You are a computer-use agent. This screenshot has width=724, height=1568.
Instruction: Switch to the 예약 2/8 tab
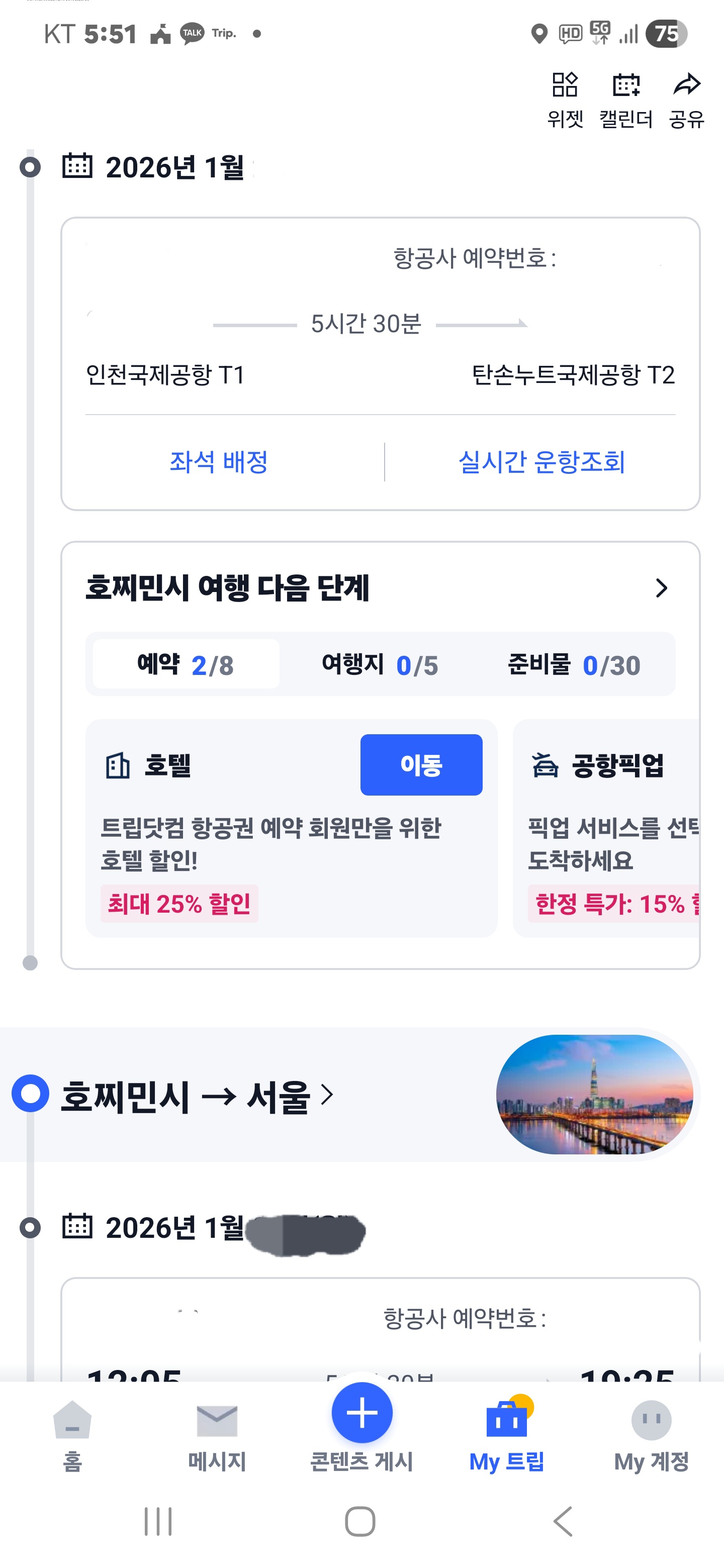click(x=186, y=665)
